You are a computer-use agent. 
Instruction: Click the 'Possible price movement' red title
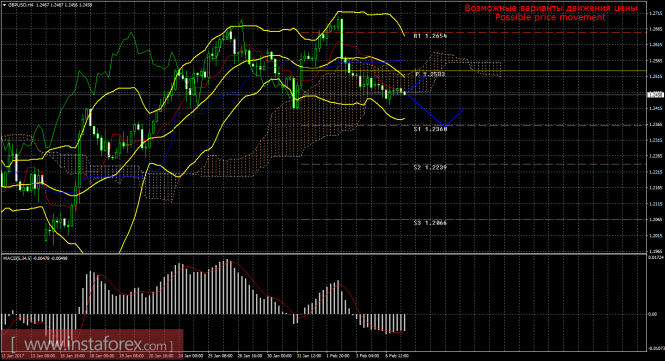(x=550, y=17)
